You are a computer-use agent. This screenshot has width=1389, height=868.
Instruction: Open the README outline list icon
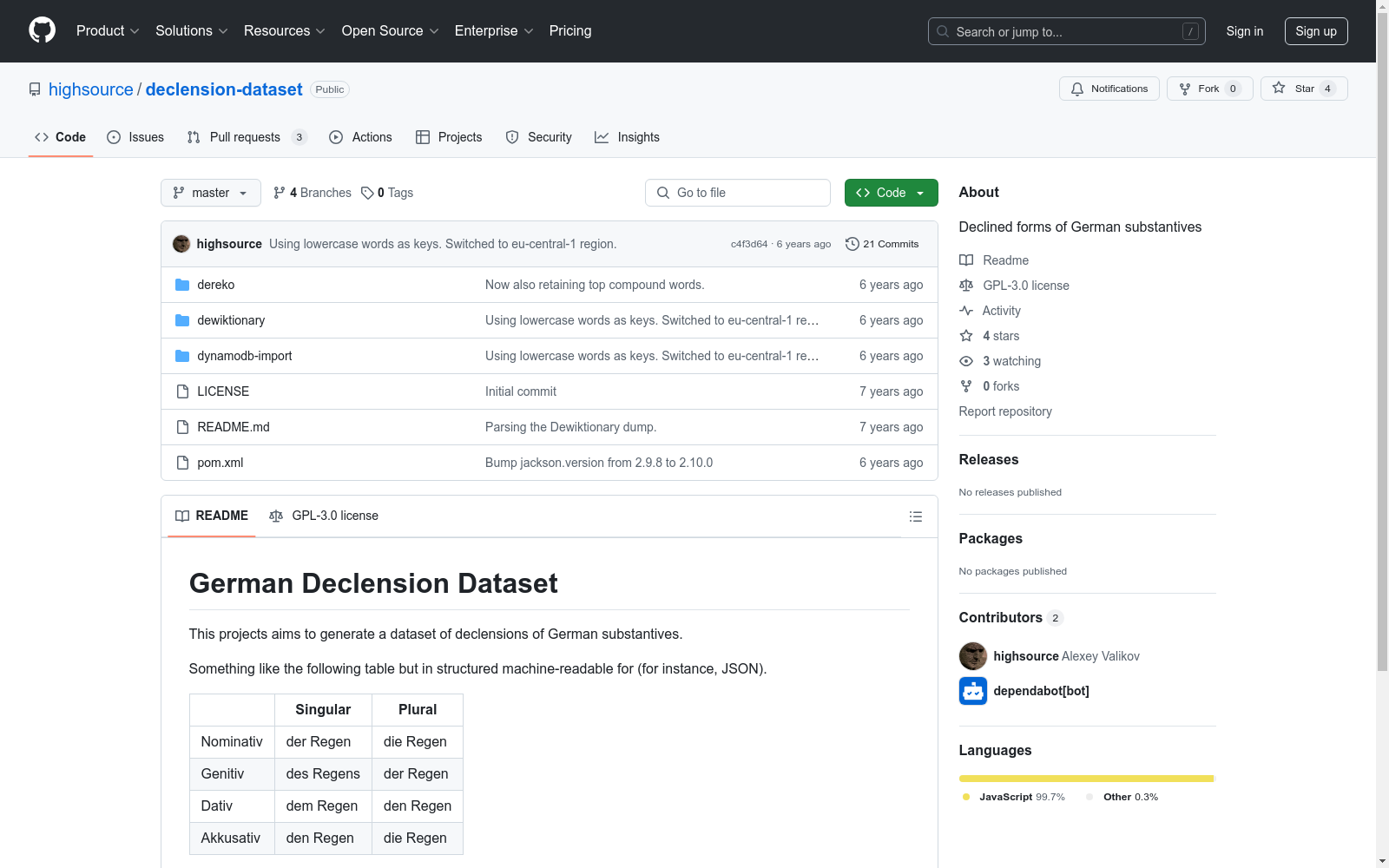pyautogui.click(x=916, y=516)
